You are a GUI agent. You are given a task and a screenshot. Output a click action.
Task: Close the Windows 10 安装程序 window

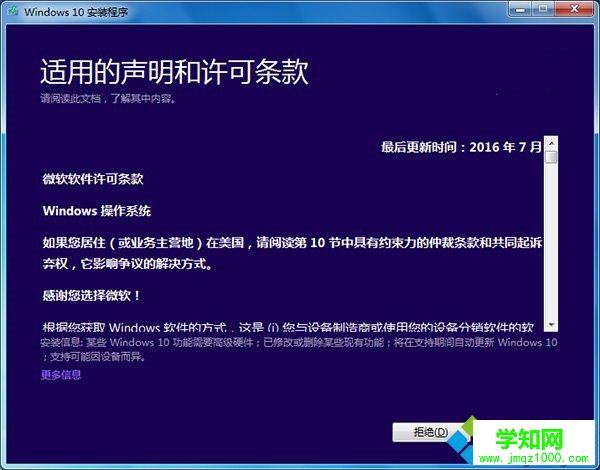coord(574,9)
